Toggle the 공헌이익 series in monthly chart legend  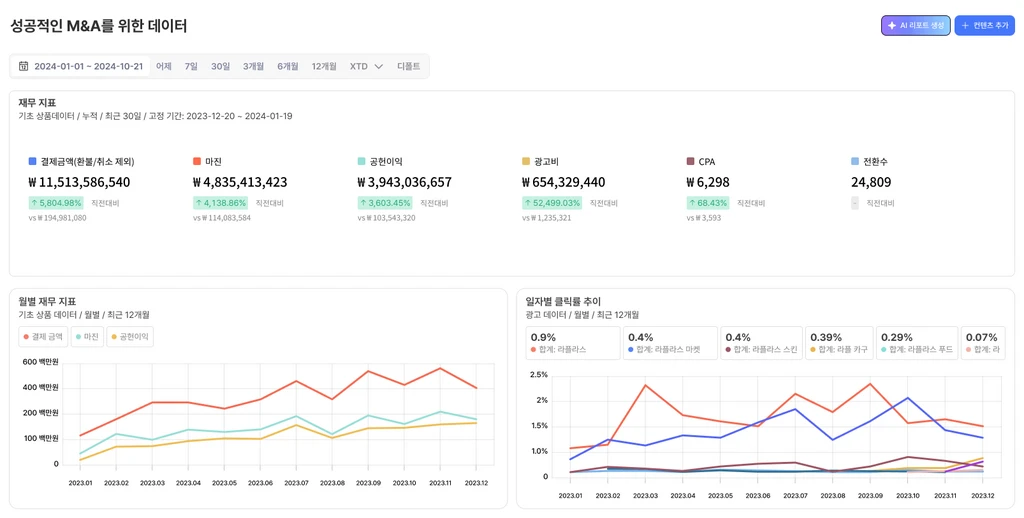point(129,337)
